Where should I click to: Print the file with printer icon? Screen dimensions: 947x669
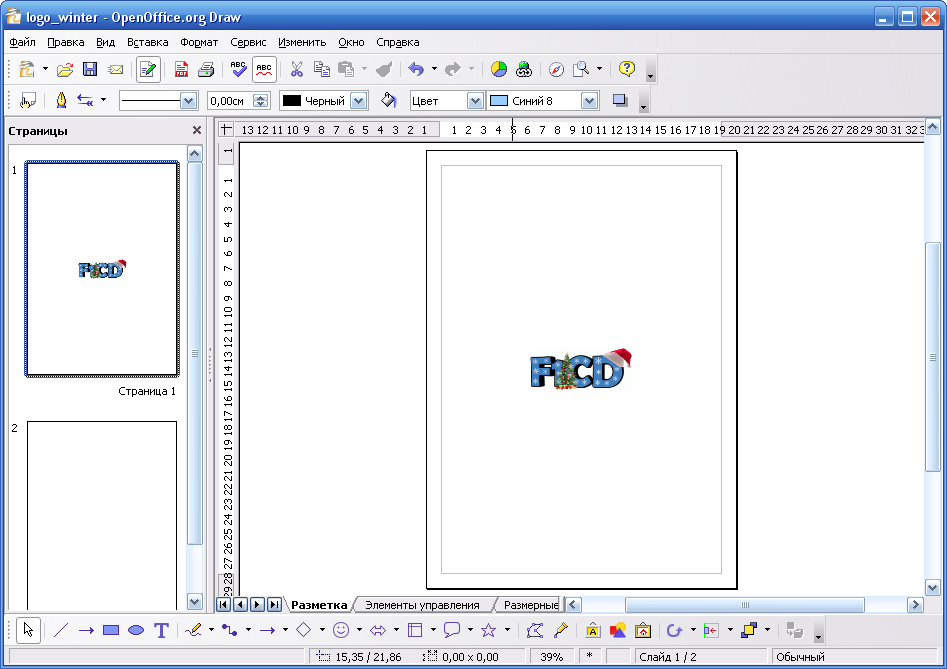coord(206,69)
